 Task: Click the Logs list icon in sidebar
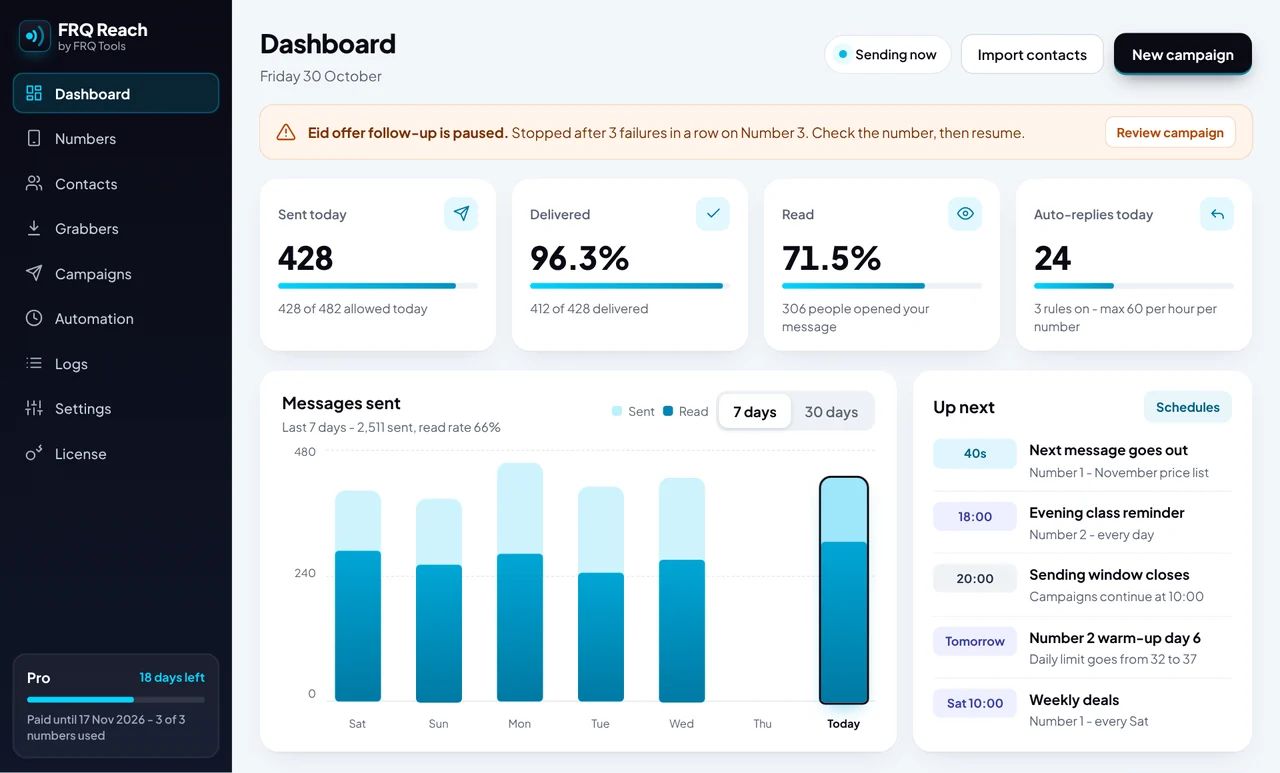coord(34,363)
